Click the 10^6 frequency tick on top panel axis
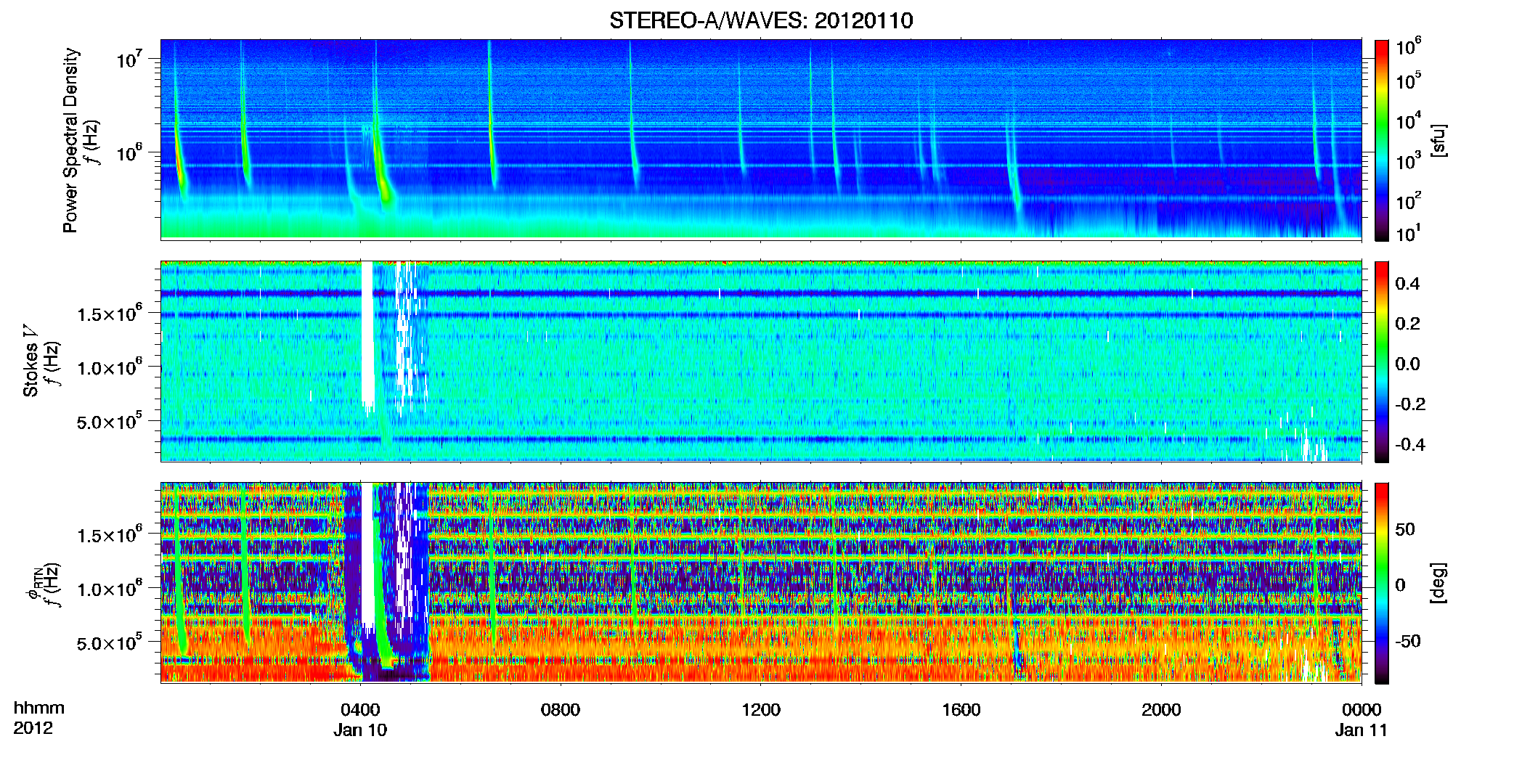Screen dimensions: 1522x784 pyautogui.click(x=128, y=152)
